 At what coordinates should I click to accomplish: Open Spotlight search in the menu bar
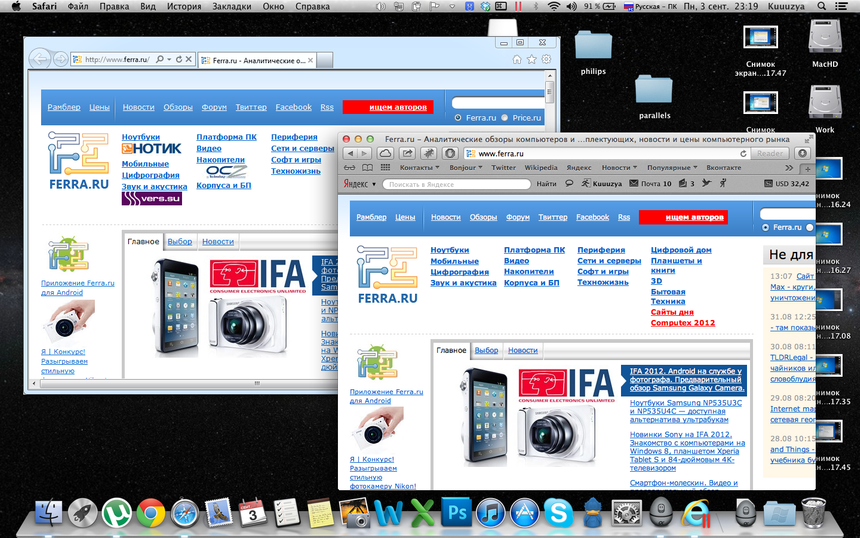(822, 7)
